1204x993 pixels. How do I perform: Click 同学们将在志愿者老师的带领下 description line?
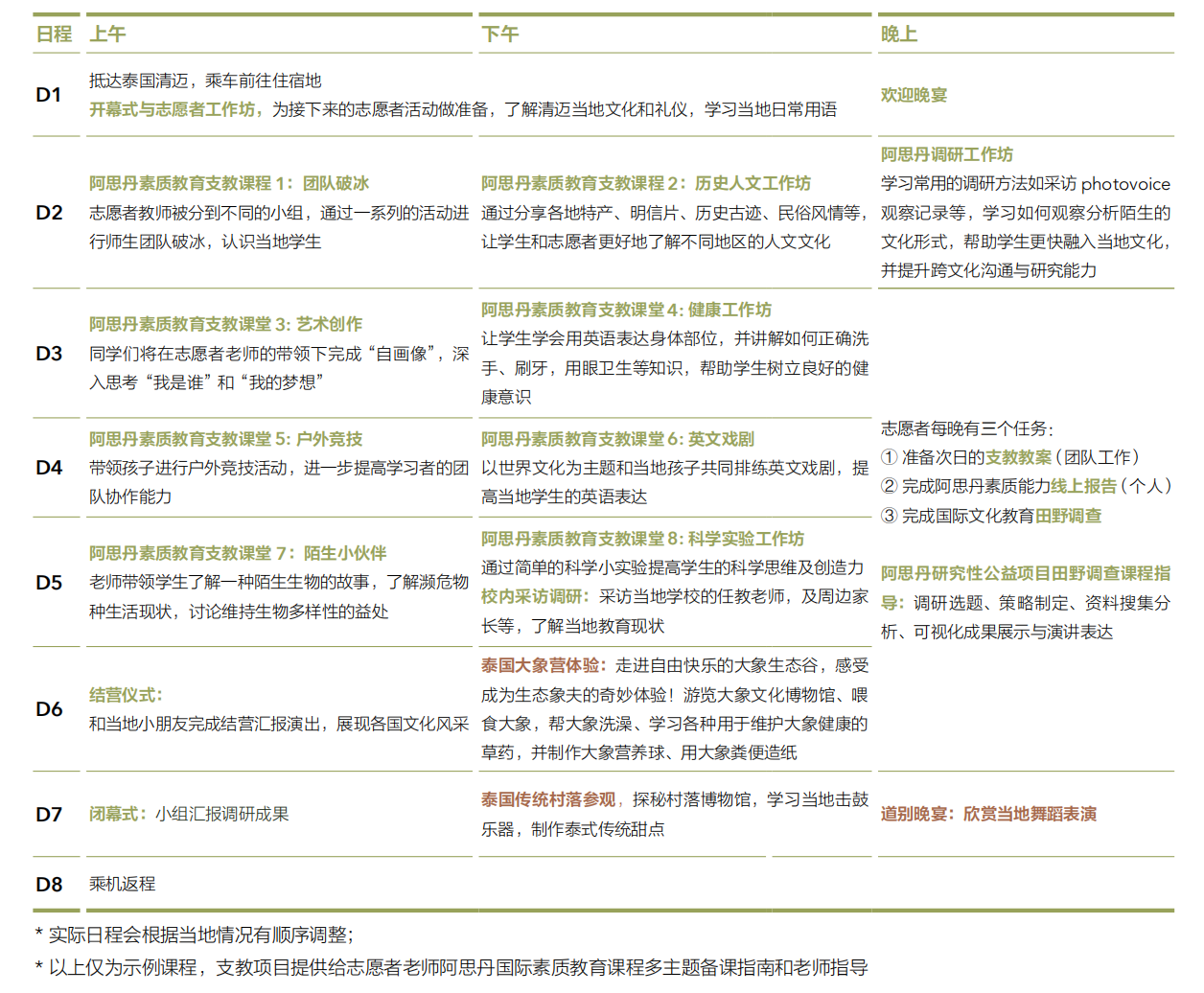pyautogui.click(x=279, y=354)
